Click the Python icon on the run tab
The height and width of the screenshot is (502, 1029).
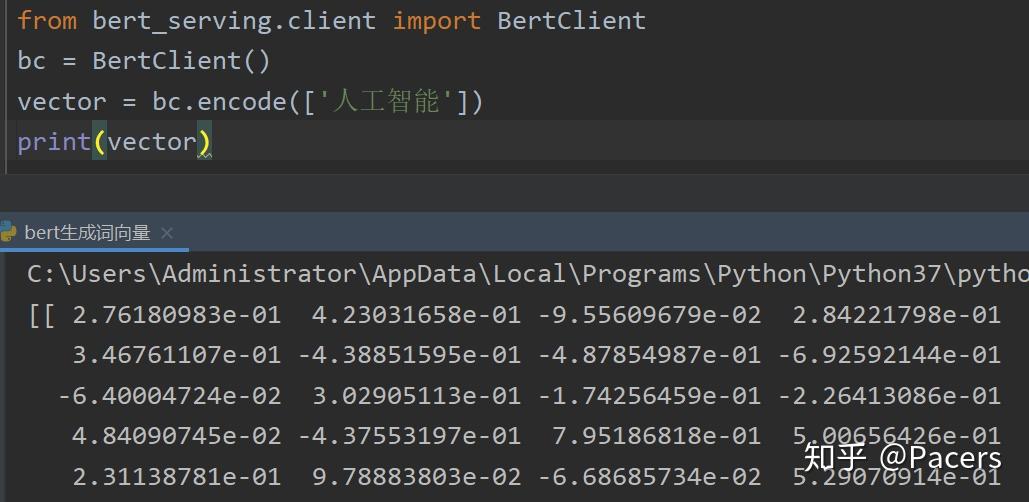9,233
